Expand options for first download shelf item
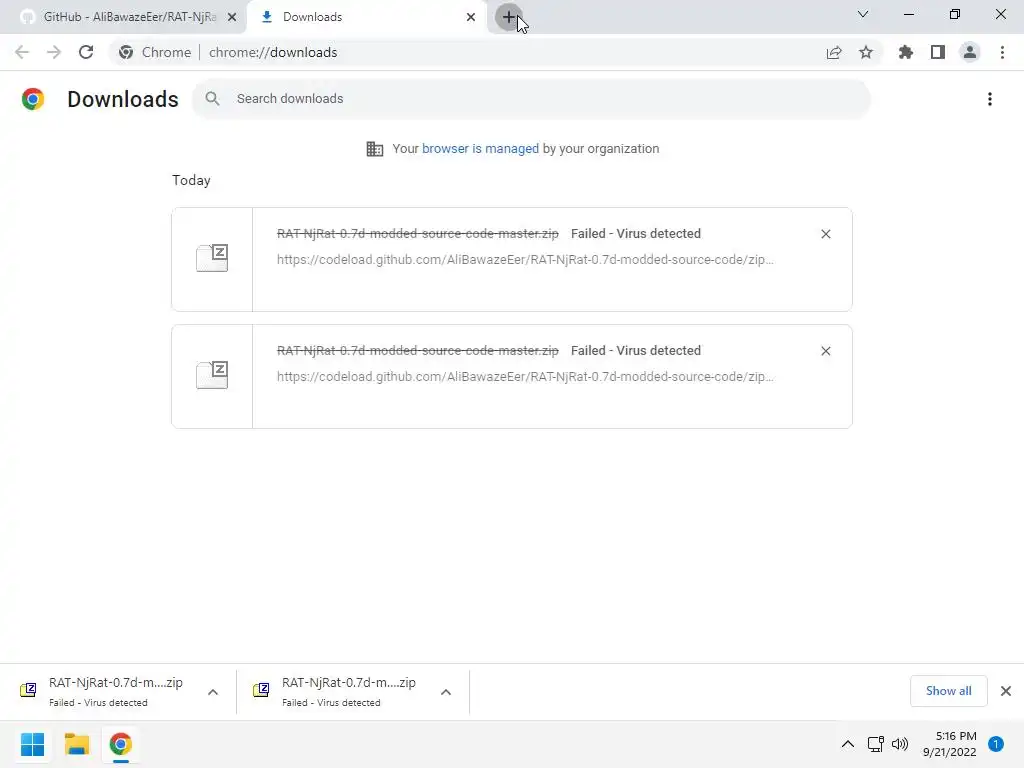The image size is (1024, 768). point(213,692)
